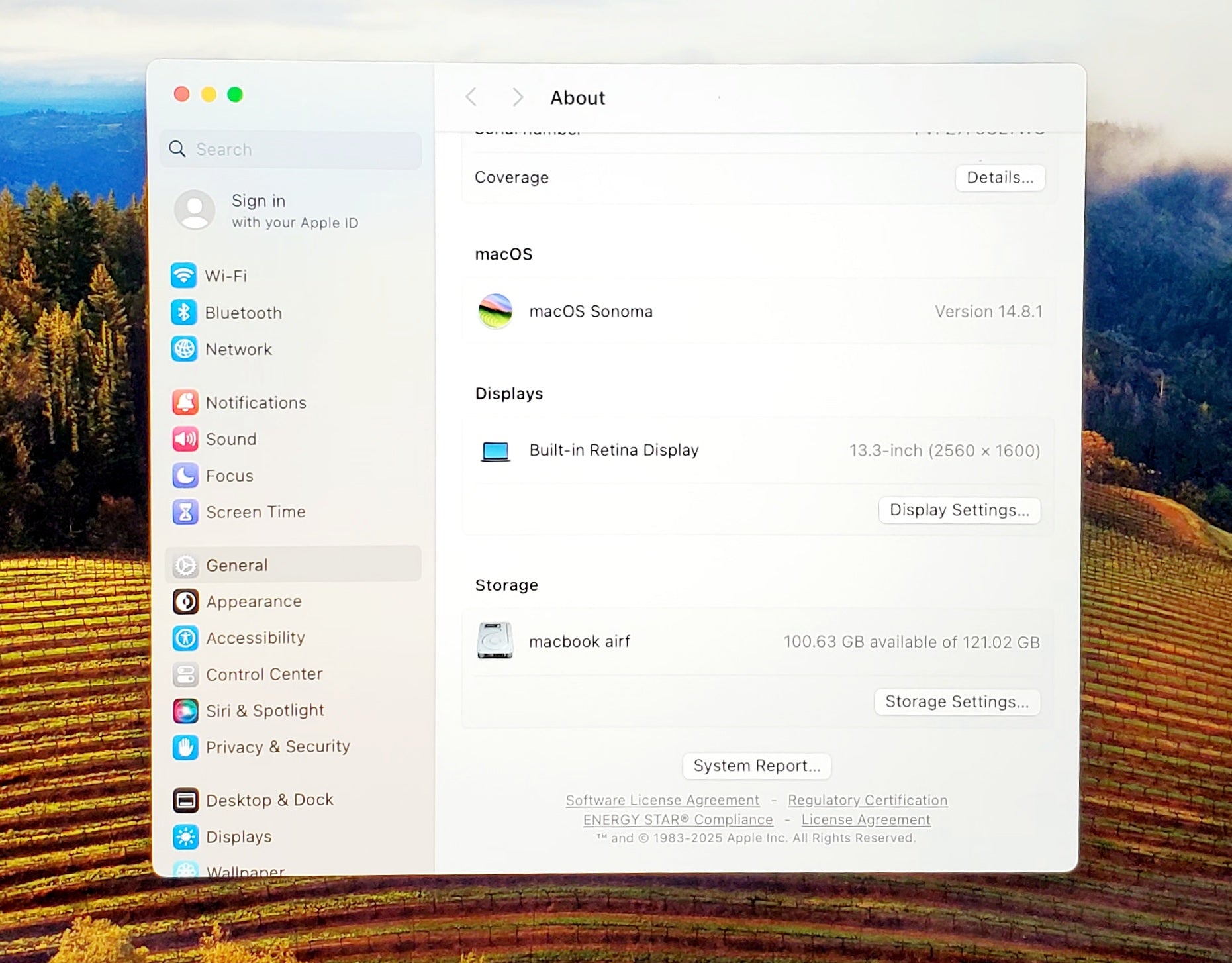The height and width of the screenshot is (963, 1232).
Task: Select the Focus moon icon
Action: pos(185,476)
